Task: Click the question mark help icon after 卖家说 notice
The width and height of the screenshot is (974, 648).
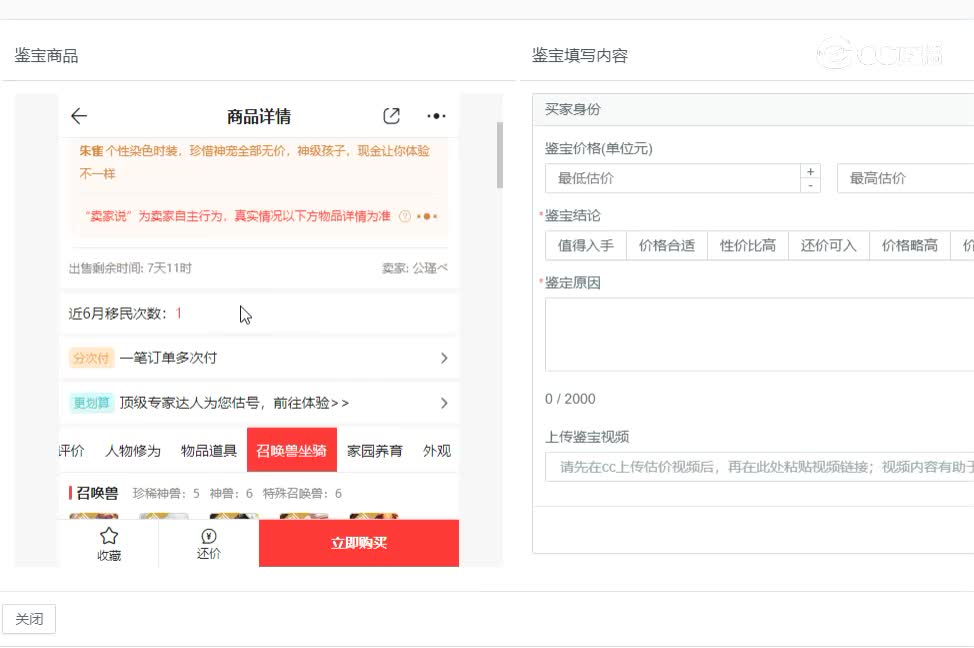Action: (x=404, y=216)
